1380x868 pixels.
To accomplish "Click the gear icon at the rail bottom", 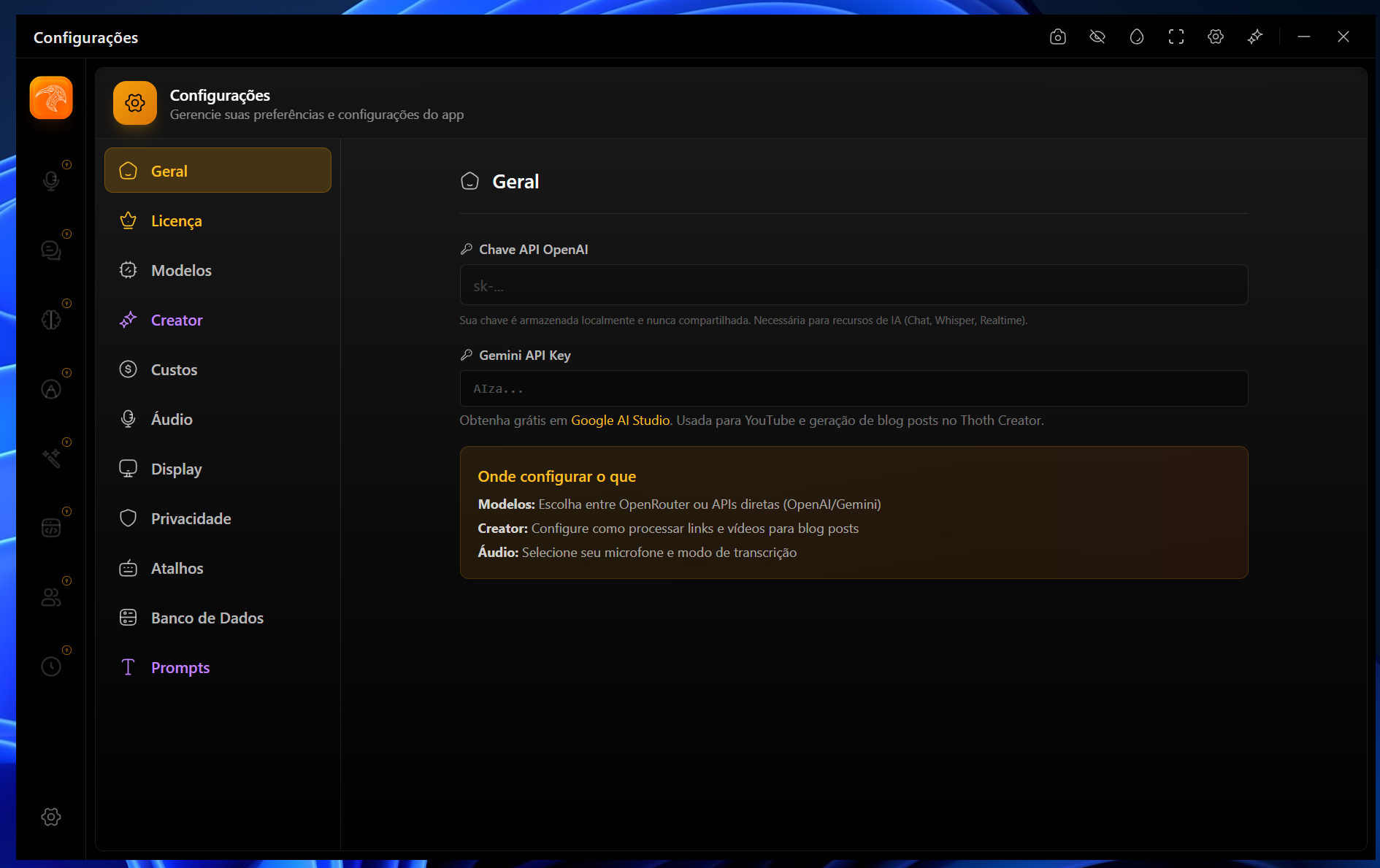I will (51, 817).
